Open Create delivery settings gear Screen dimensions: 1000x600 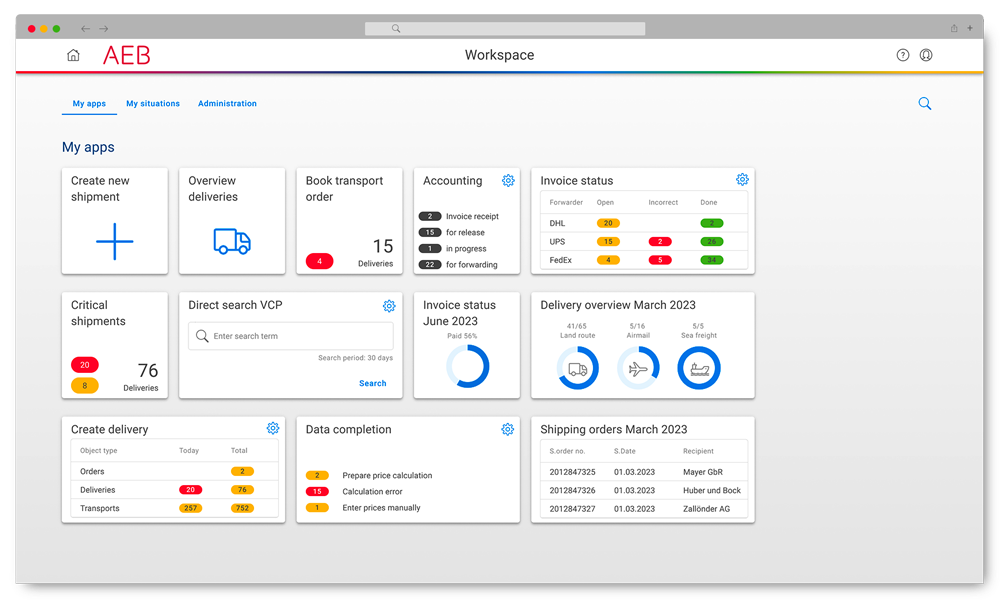(x=273, y=428)
